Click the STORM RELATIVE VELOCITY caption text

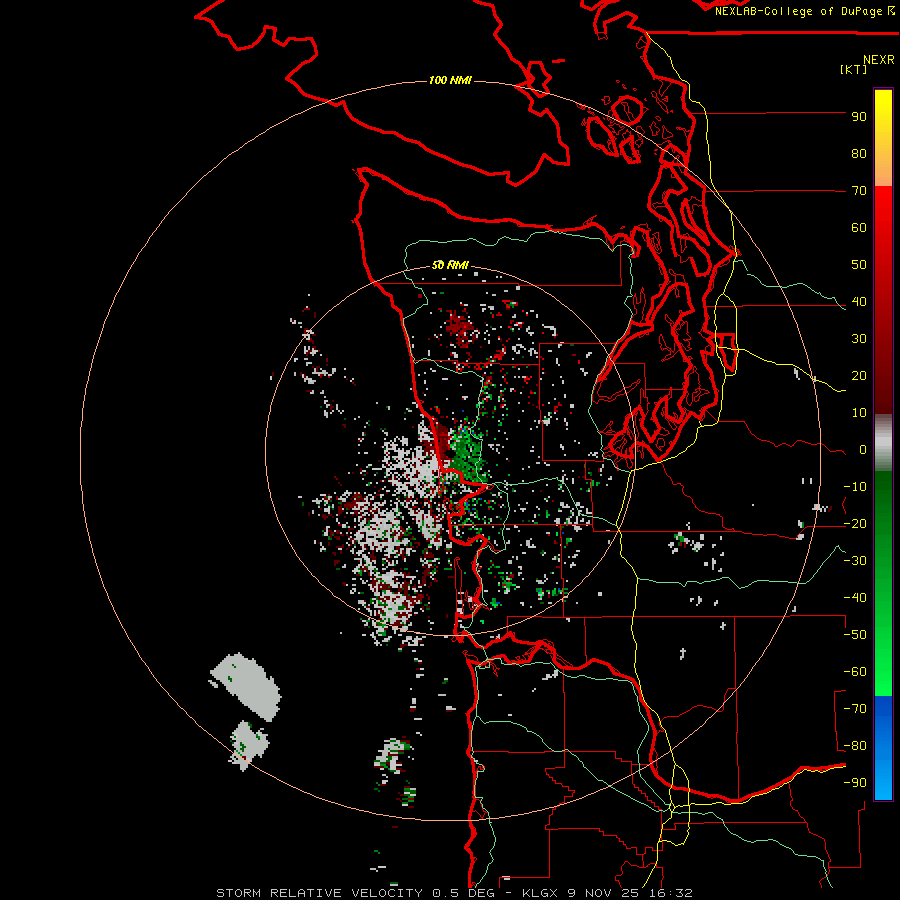click(x=319, y=893)
